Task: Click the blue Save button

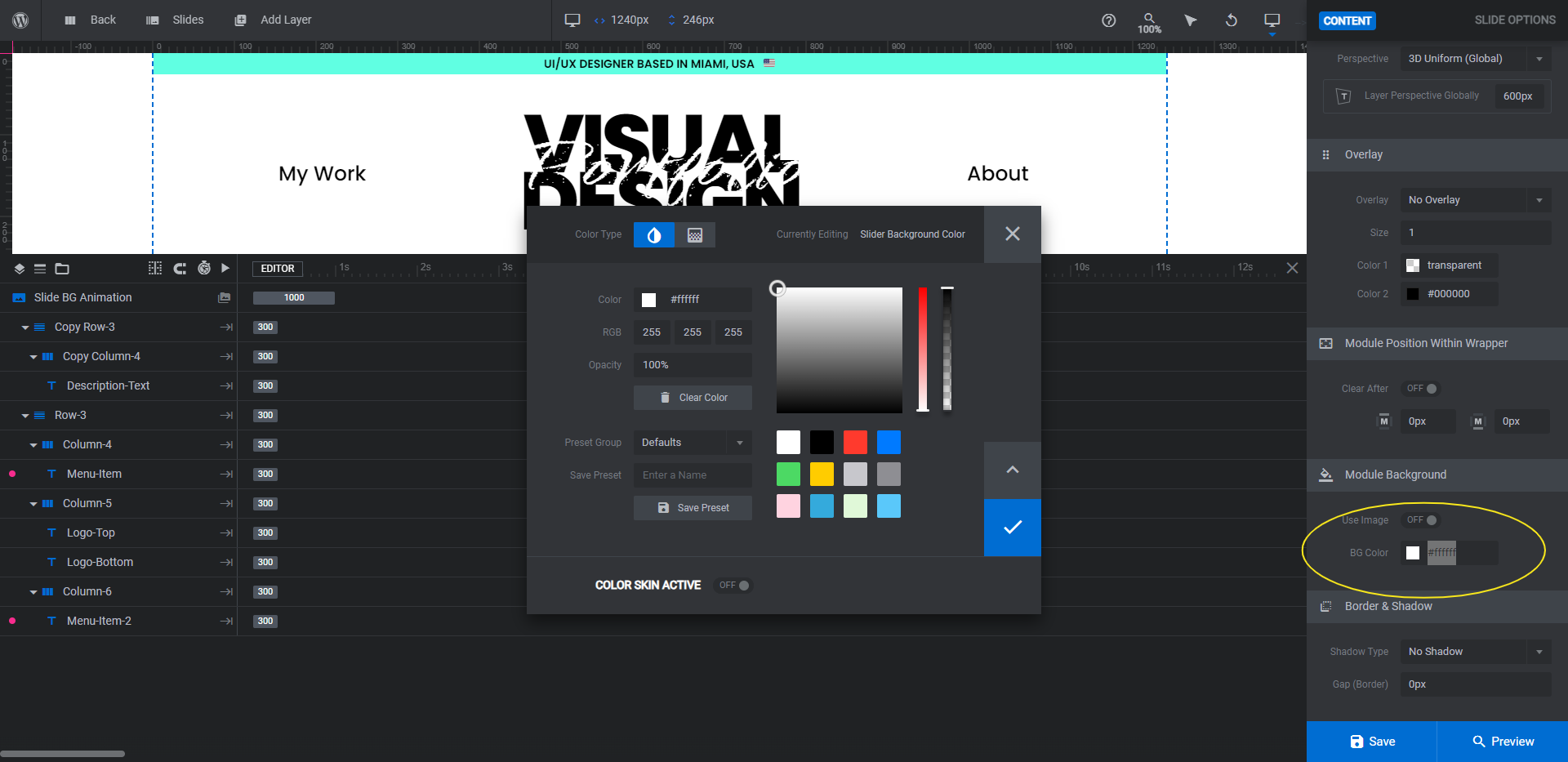Action: 1371,742
